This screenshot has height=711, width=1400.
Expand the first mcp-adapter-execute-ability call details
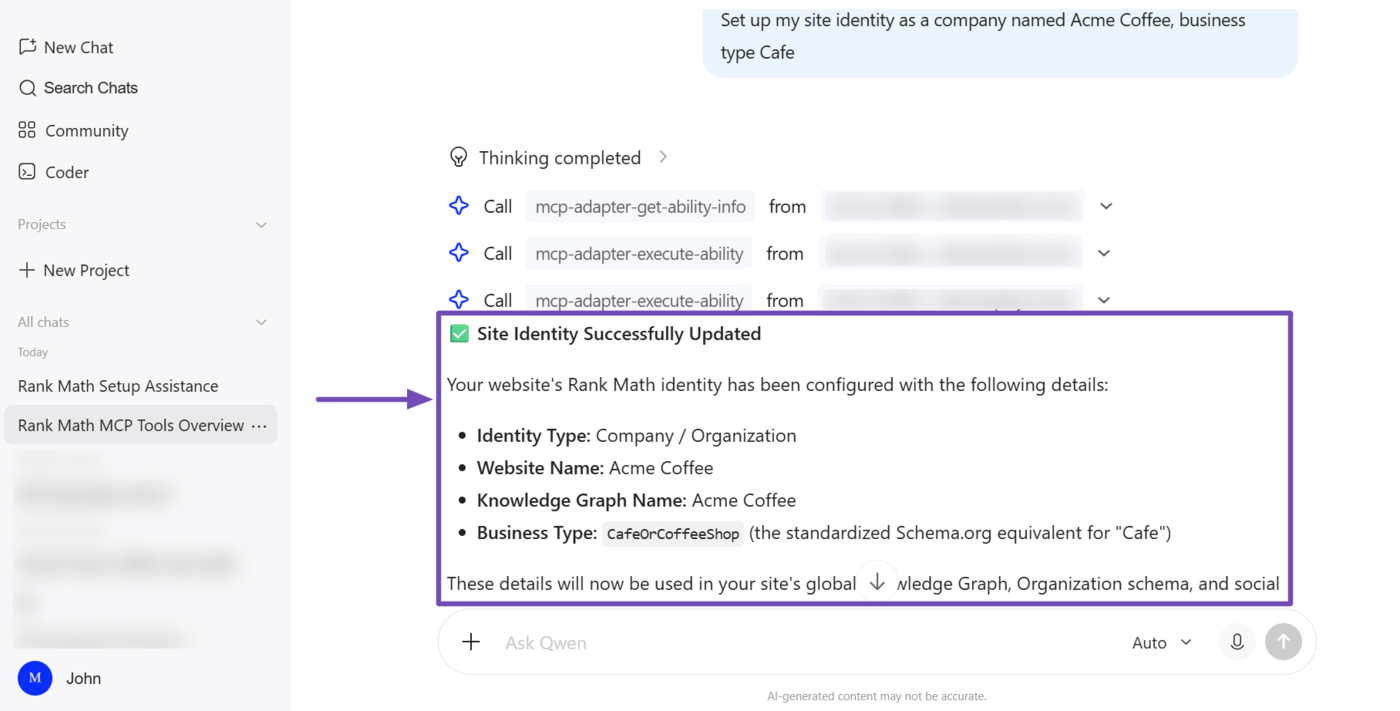click(x=1104, y=253)
